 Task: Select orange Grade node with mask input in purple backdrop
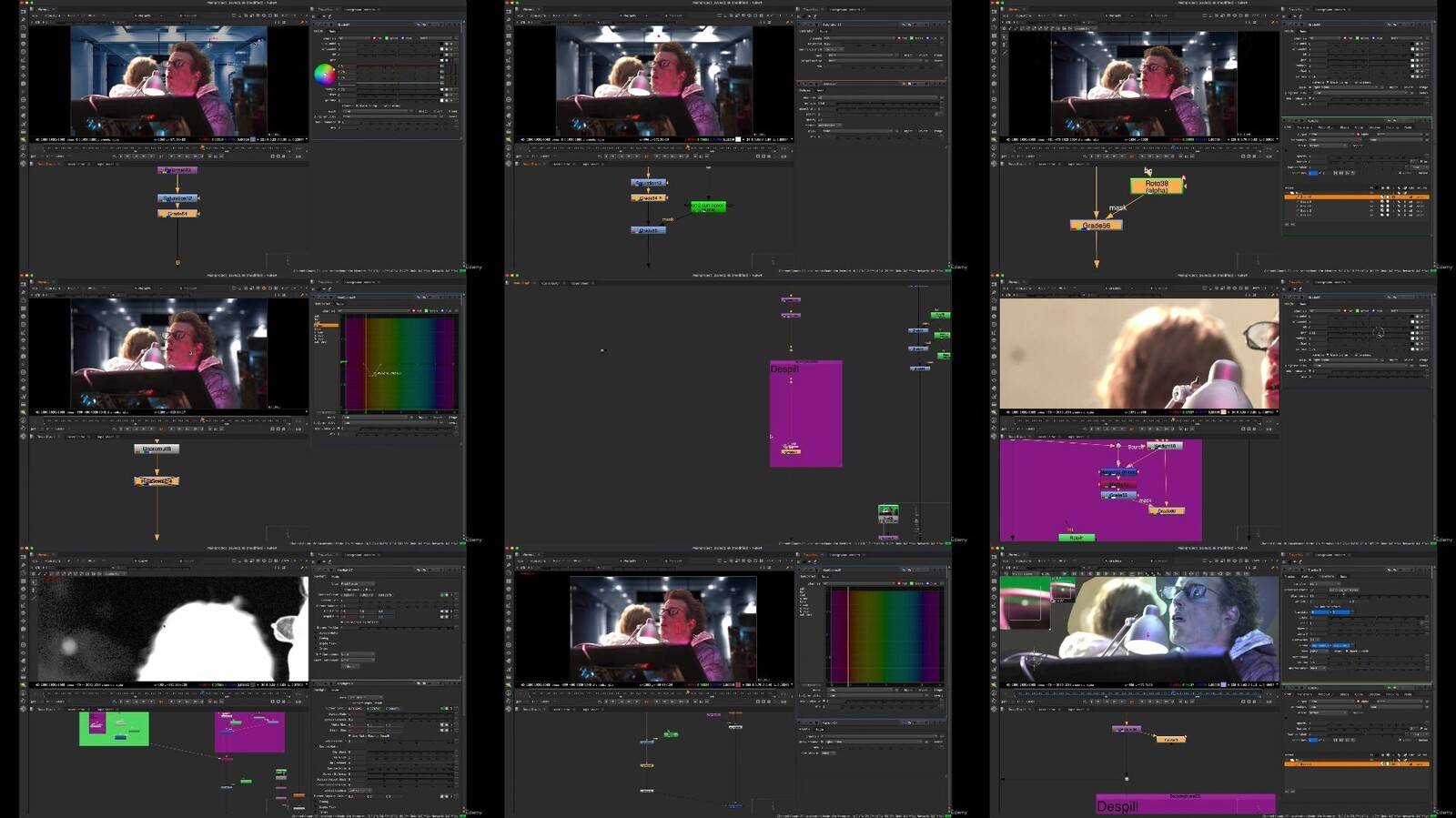pos(1167,510)
